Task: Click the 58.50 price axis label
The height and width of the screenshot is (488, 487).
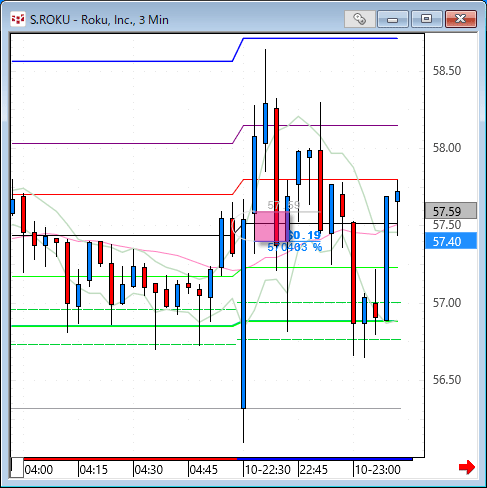Action: click(x=447, y=71)
